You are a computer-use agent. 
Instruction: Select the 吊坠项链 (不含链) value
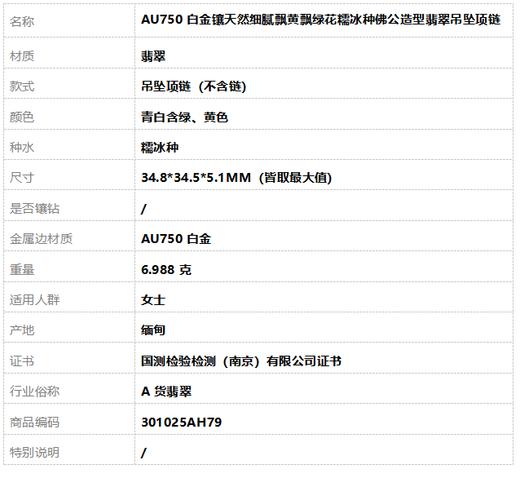click(193, 87)
